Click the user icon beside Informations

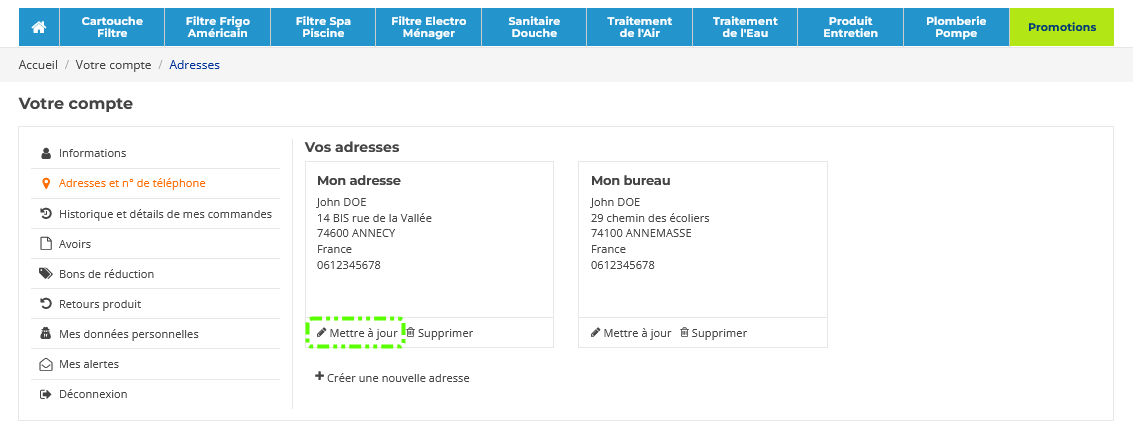coord(46,153)
